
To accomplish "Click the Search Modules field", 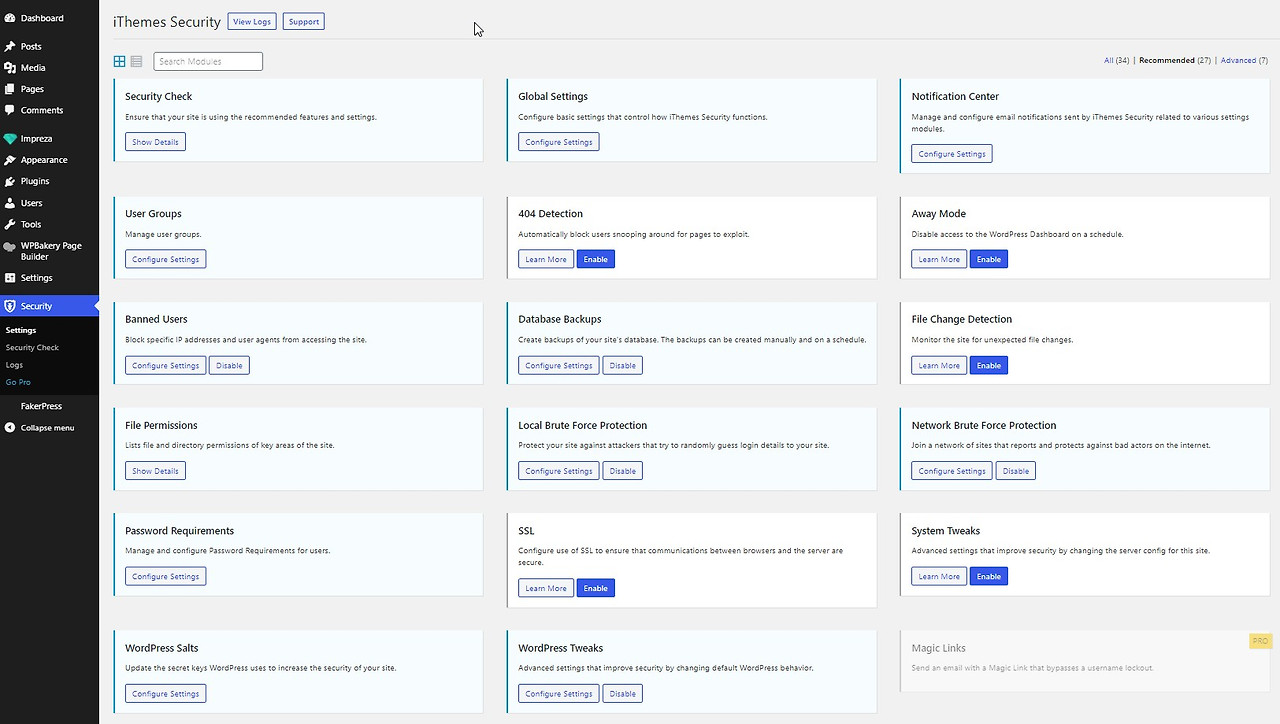I will click(x=208, y=61).
